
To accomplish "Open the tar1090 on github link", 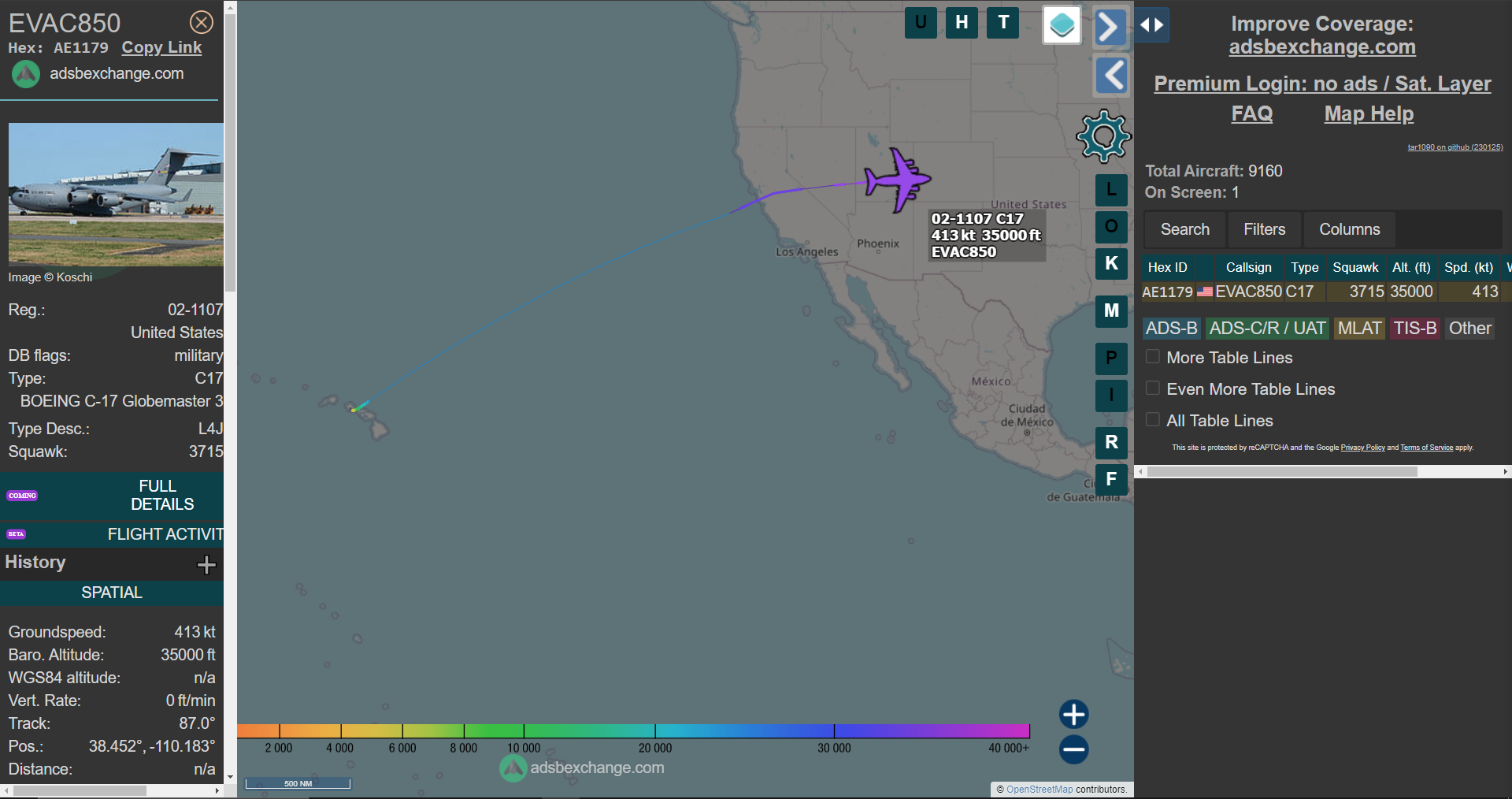I will coord(1455,147).
